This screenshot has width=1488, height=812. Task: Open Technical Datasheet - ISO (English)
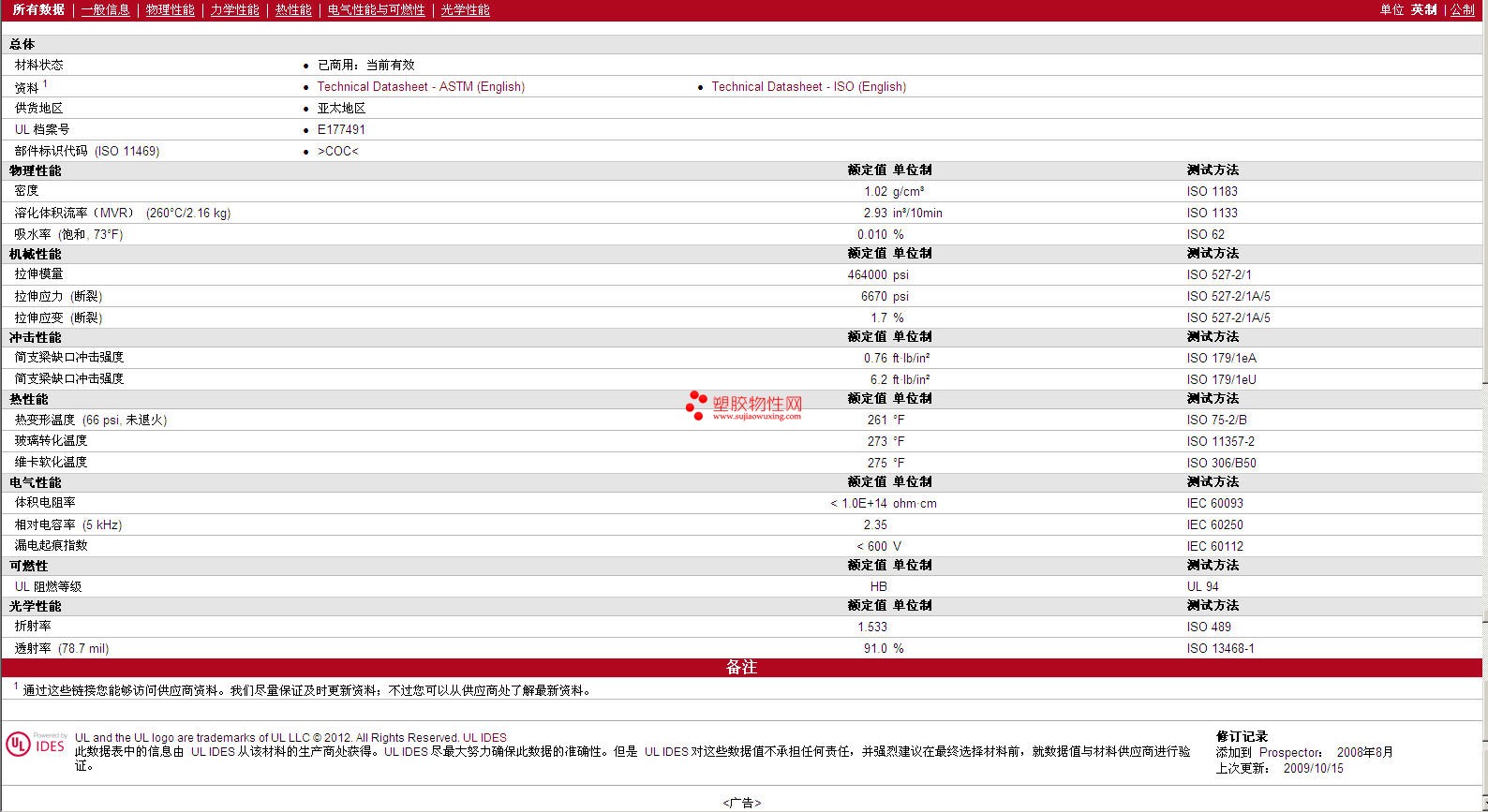point(809,86)
